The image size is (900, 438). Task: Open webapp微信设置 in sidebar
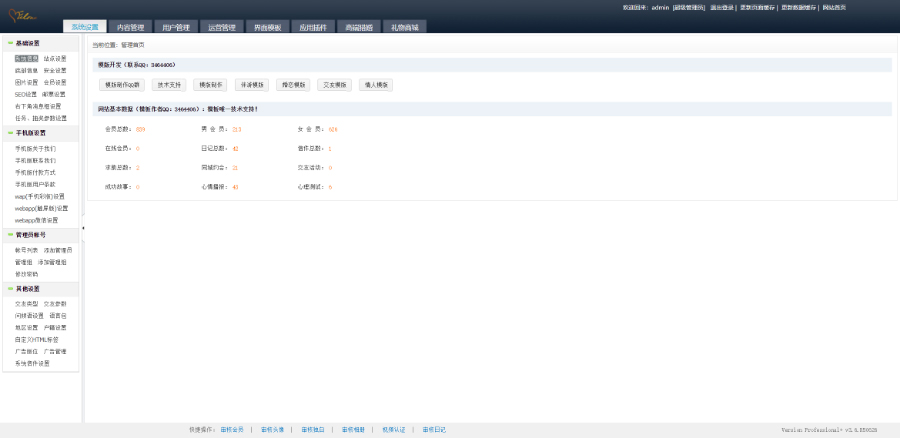point(36,220)
